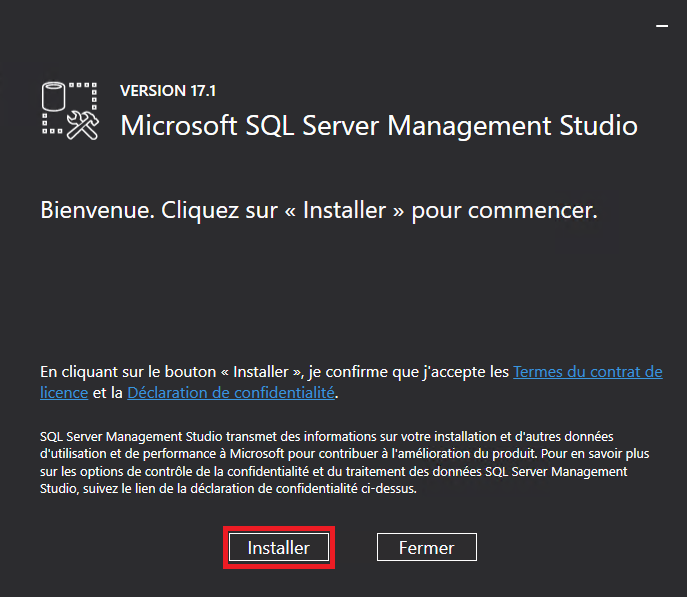Screen dimensions: 687x597
Task: Click the Bienvenue welcome heading
Action: coord(318,212)
